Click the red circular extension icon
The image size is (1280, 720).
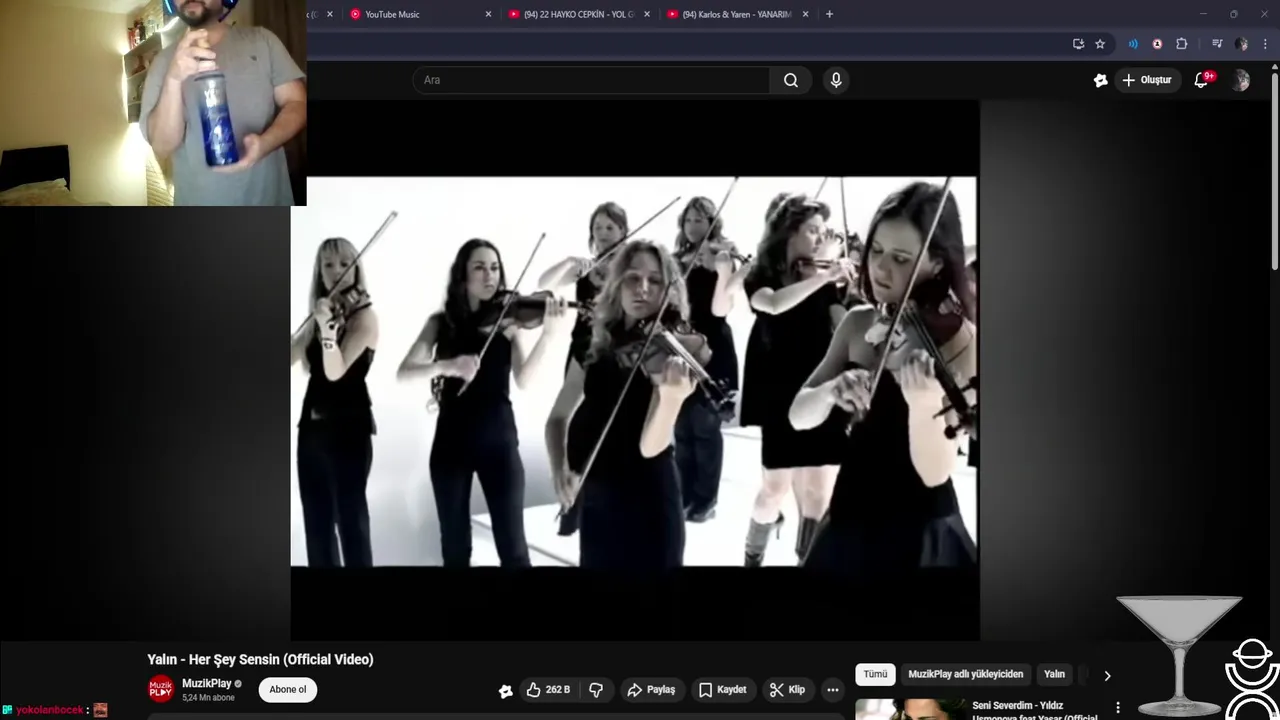(1157, 44)
